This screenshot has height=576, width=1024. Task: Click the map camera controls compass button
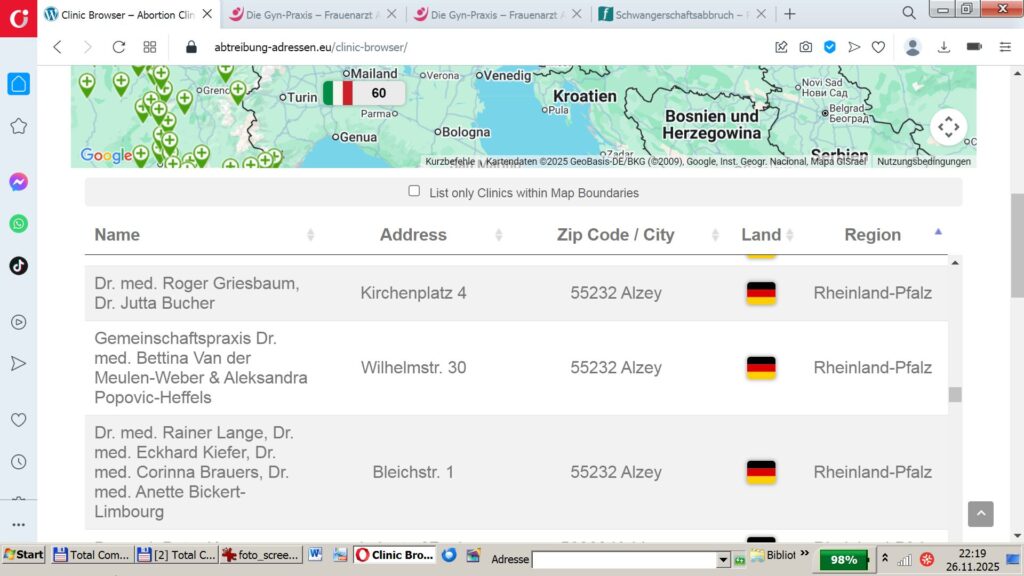pos(948,127)
